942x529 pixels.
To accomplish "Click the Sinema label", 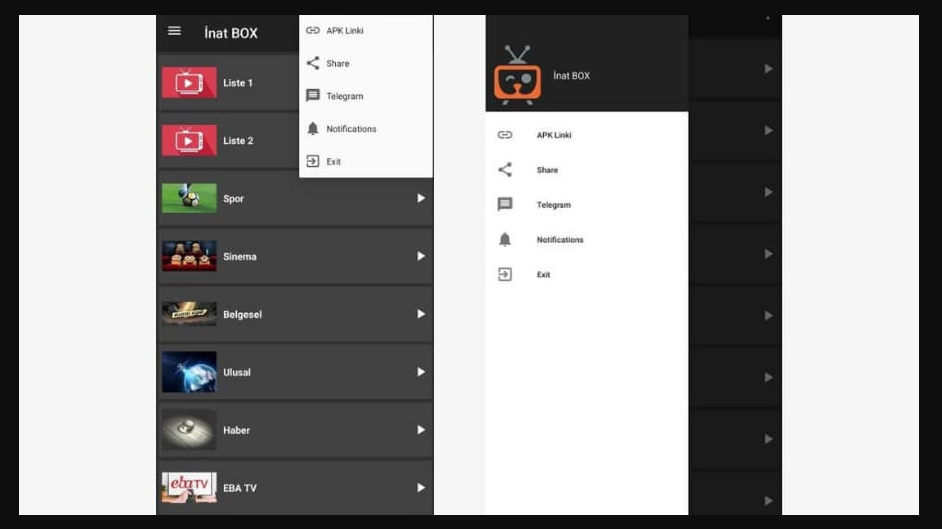I will click(x=240, y=256).
